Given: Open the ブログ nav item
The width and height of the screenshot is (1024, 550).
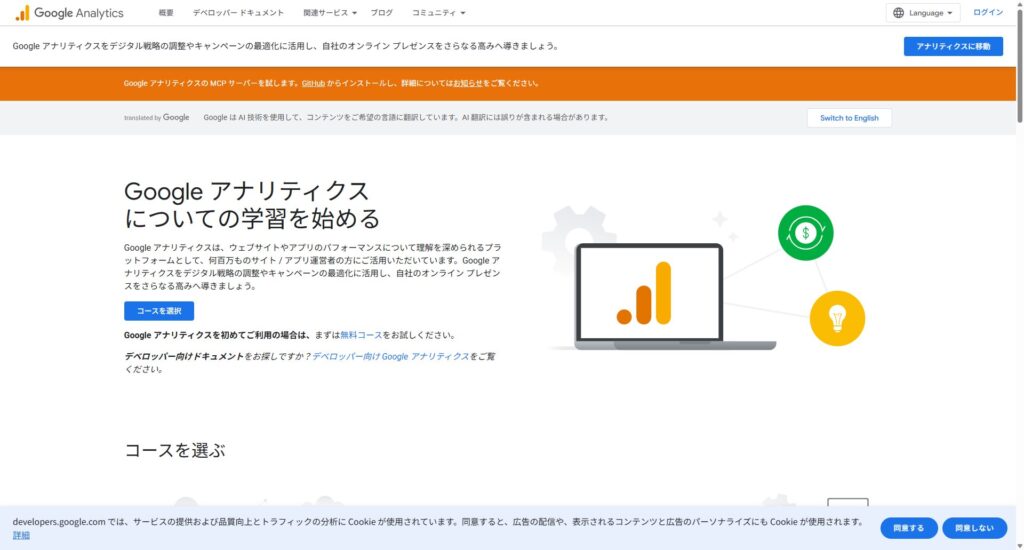Looking at the screenshot, I should [x=382, y=13].
